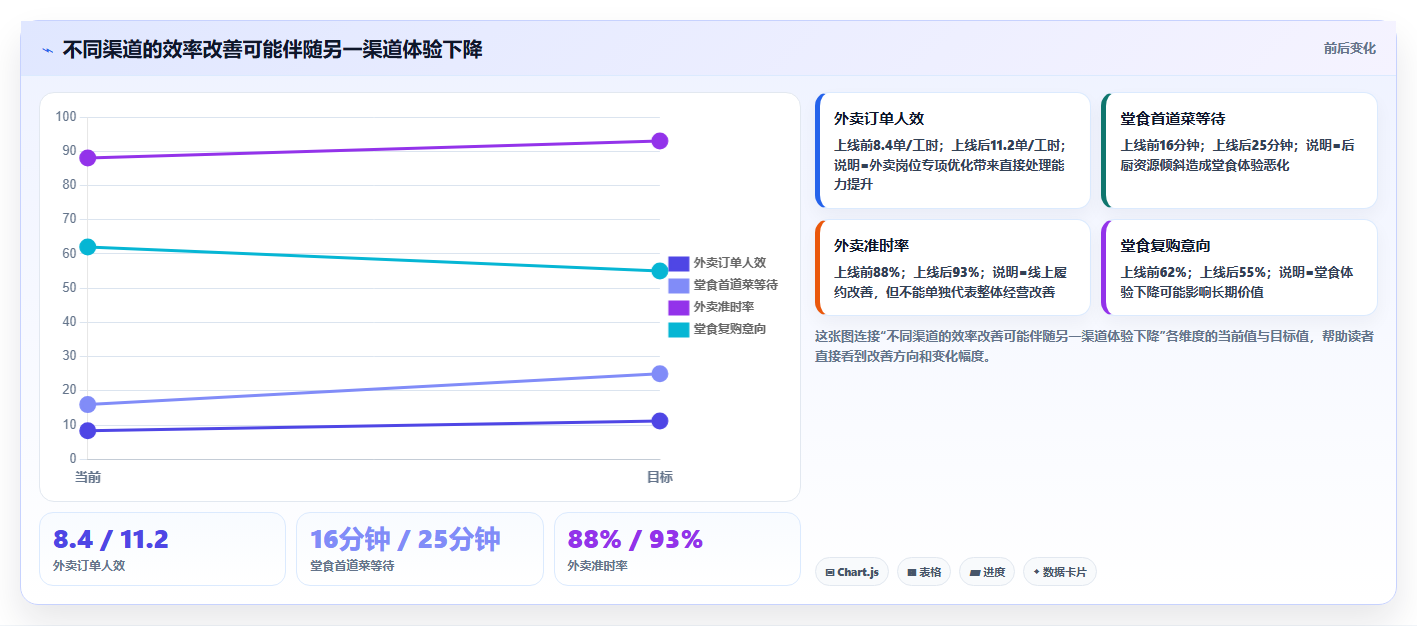The width and height of the screenshot is (1417, 626).
Task: Click the 88% / 93% stat tile
Action: click(677, 549)
